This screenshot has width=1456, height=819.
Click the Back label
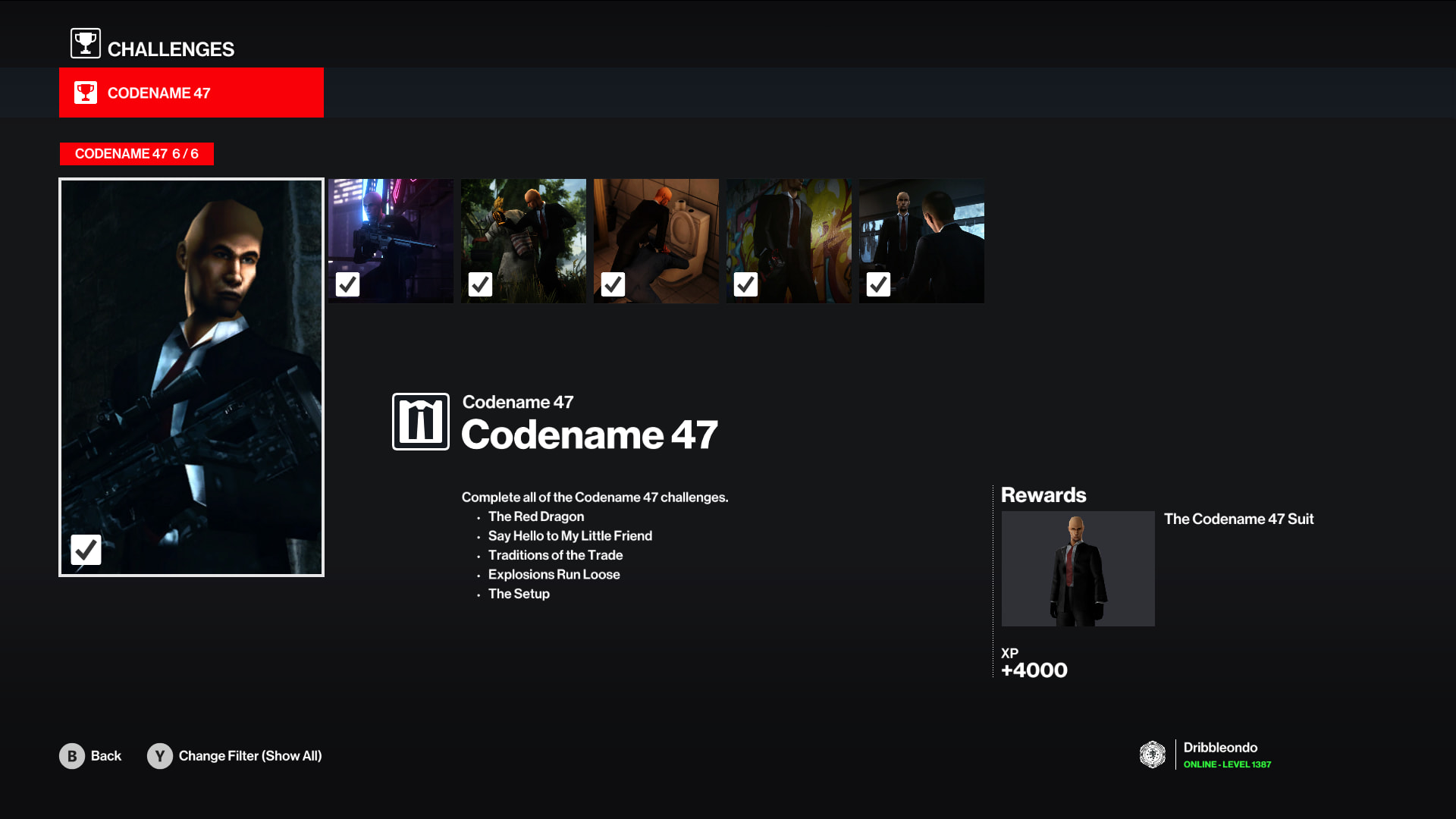105,756
